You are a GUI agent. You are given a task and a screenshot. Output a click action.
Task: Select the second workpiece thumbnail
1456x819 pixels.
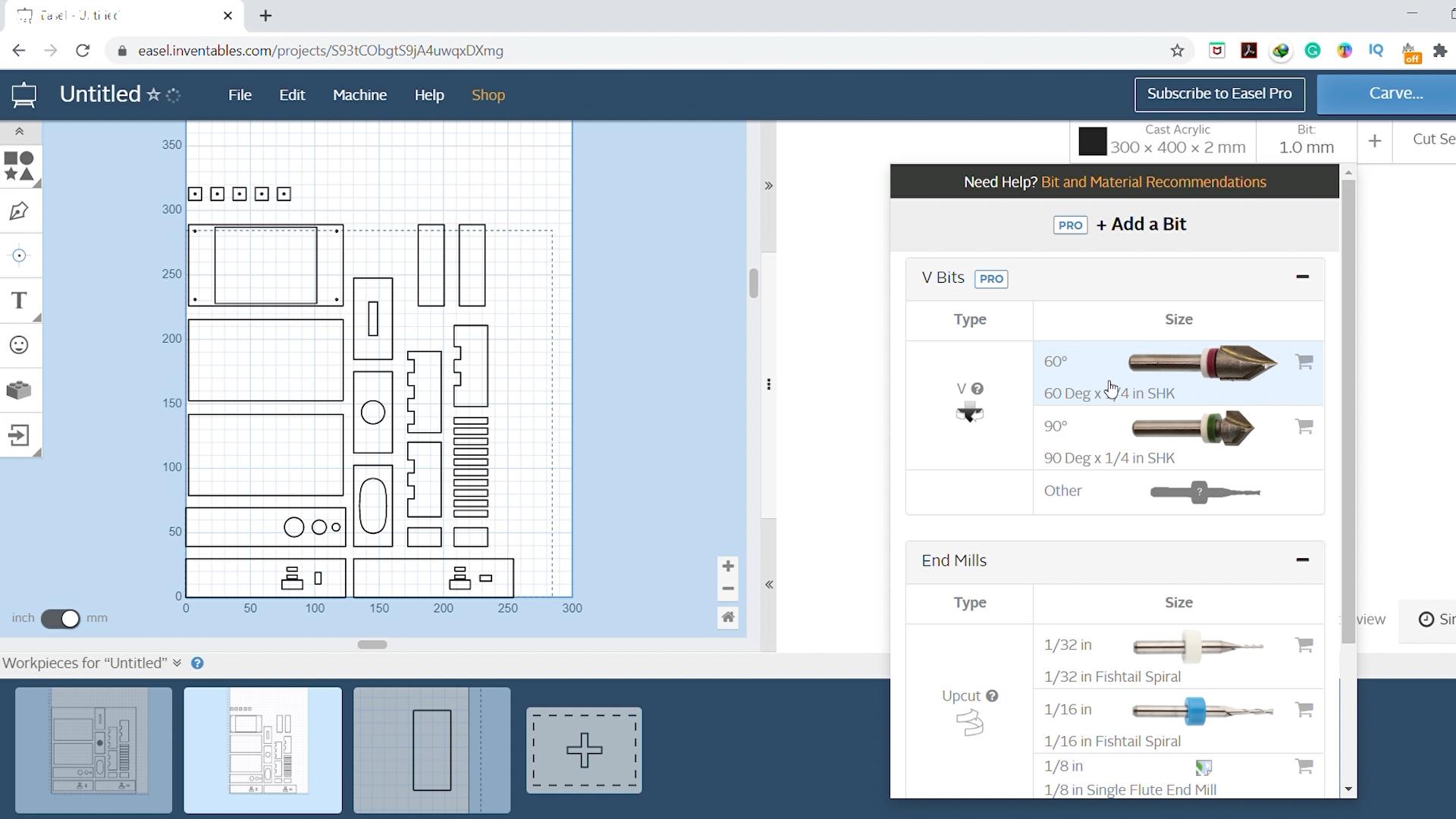(263, 747)
